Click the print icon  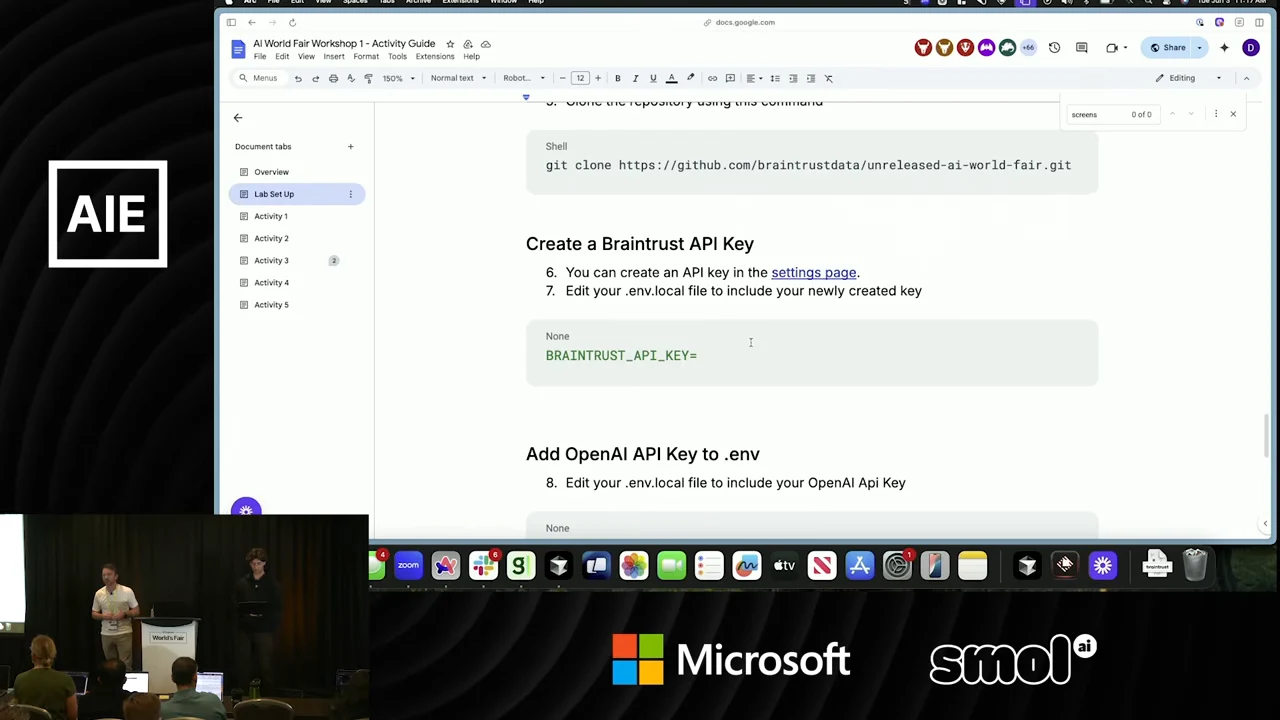click(333, 78)
